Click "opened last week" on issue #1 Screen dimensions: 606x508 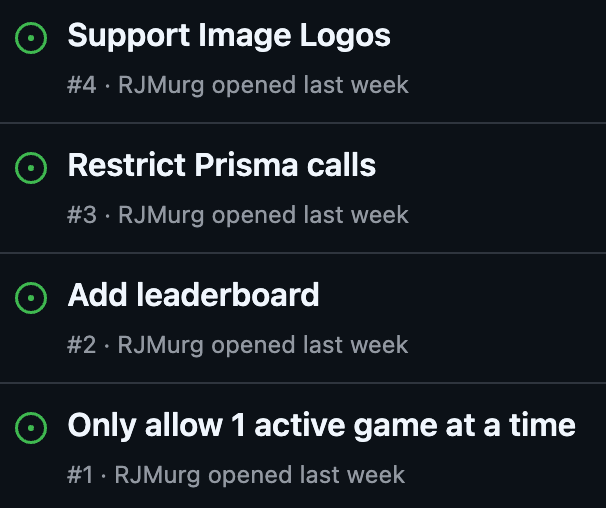coord(307,474)
